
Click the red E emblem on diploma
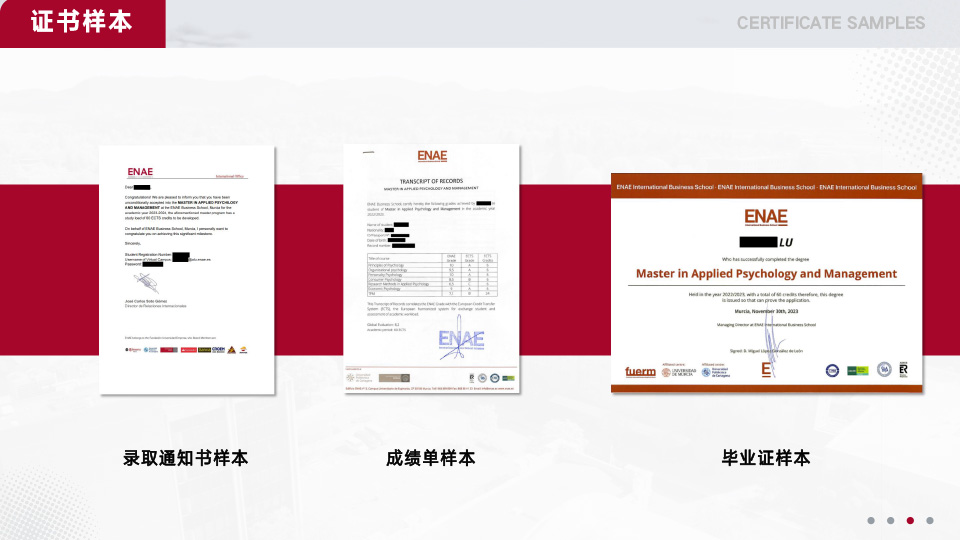coord(766,369)
